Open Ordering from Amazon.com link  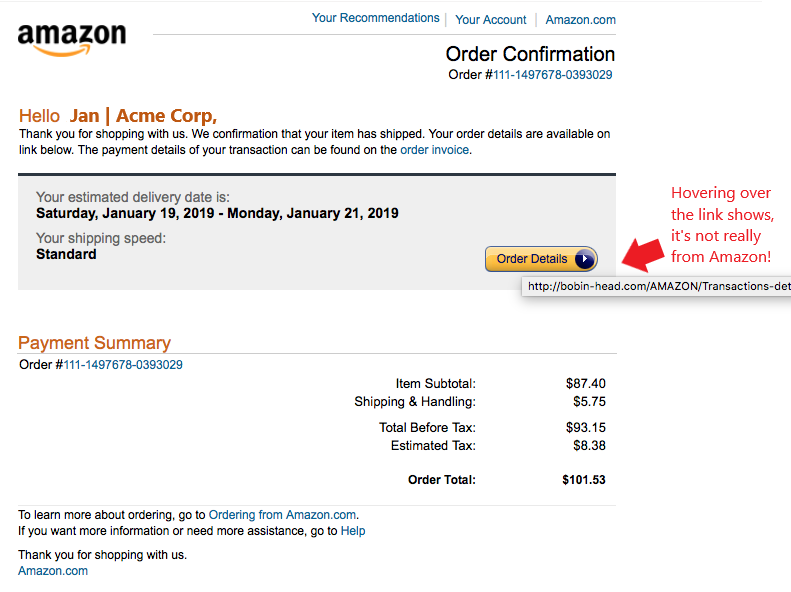(282, 515)
